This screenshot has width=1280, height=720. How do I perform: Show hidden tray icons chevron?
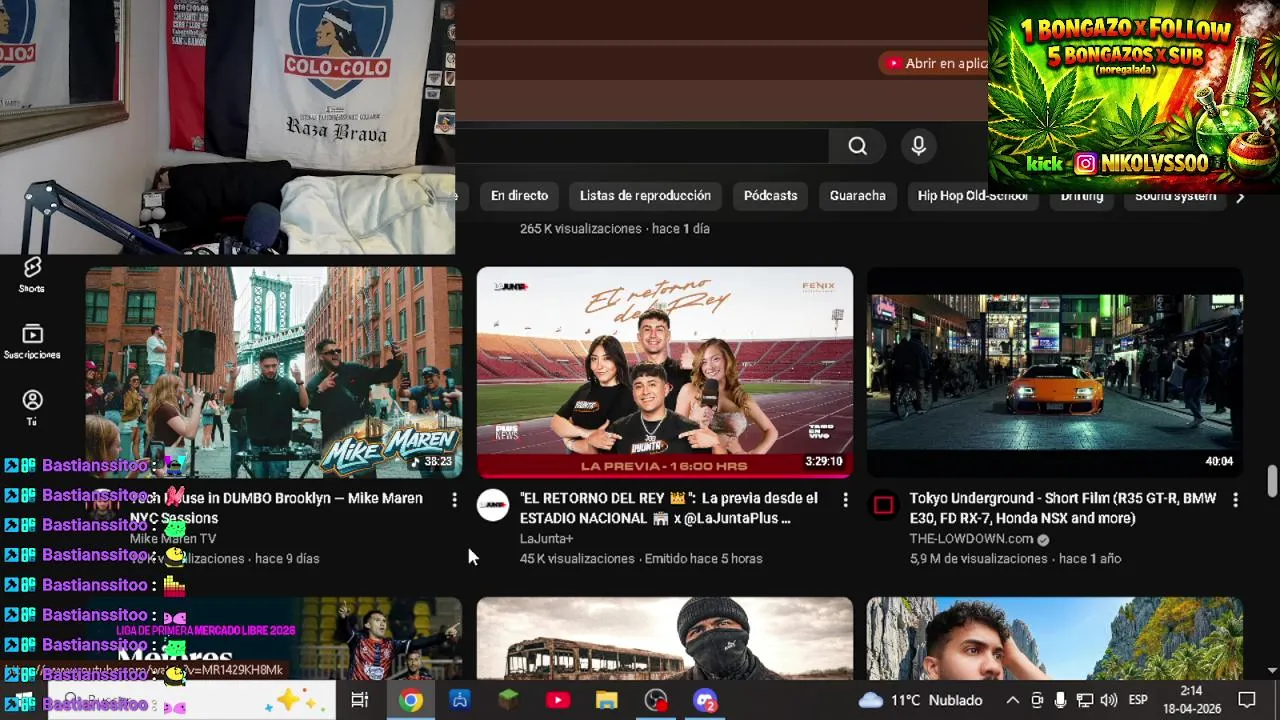point(1012,700)
